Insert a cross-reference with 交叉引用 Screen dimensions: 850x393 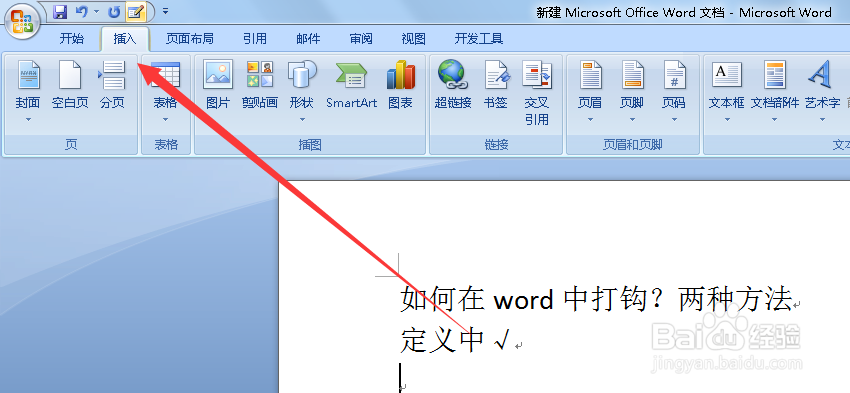coord(537,92)
